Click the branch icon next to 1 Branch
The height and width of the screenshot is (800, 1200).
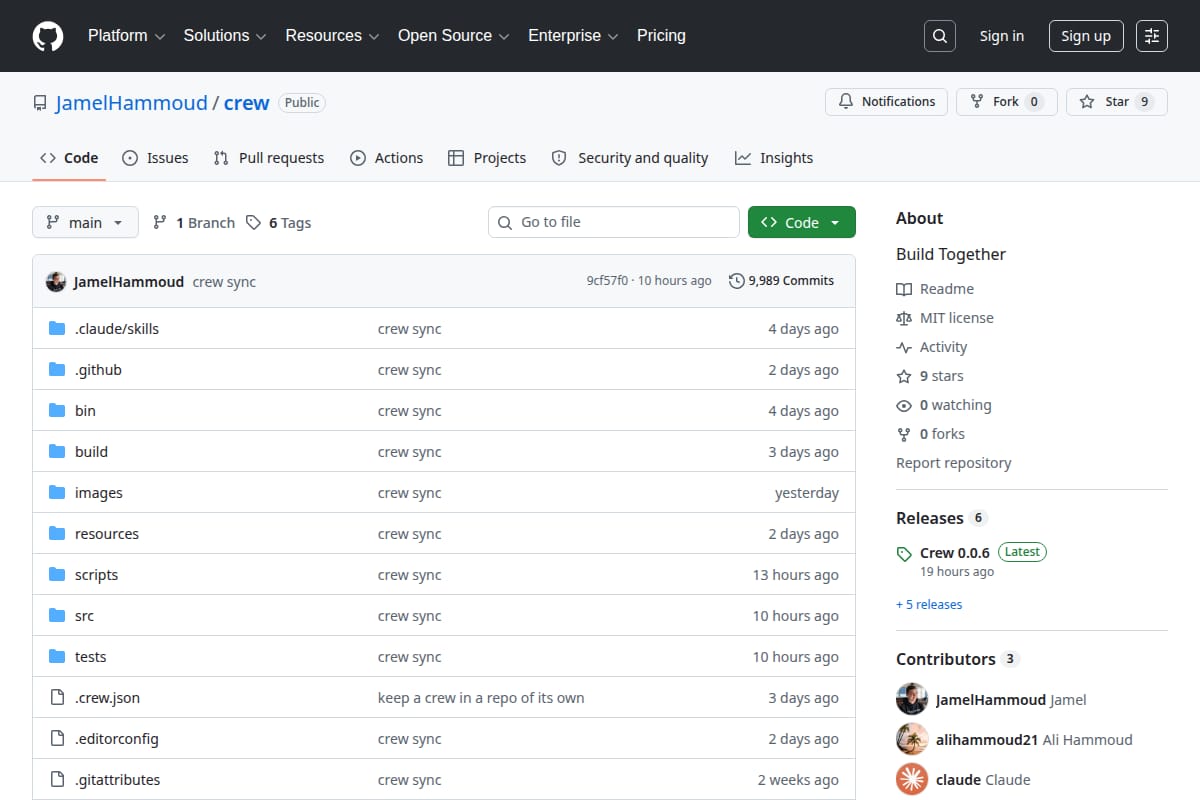click(x=160, y=223)
